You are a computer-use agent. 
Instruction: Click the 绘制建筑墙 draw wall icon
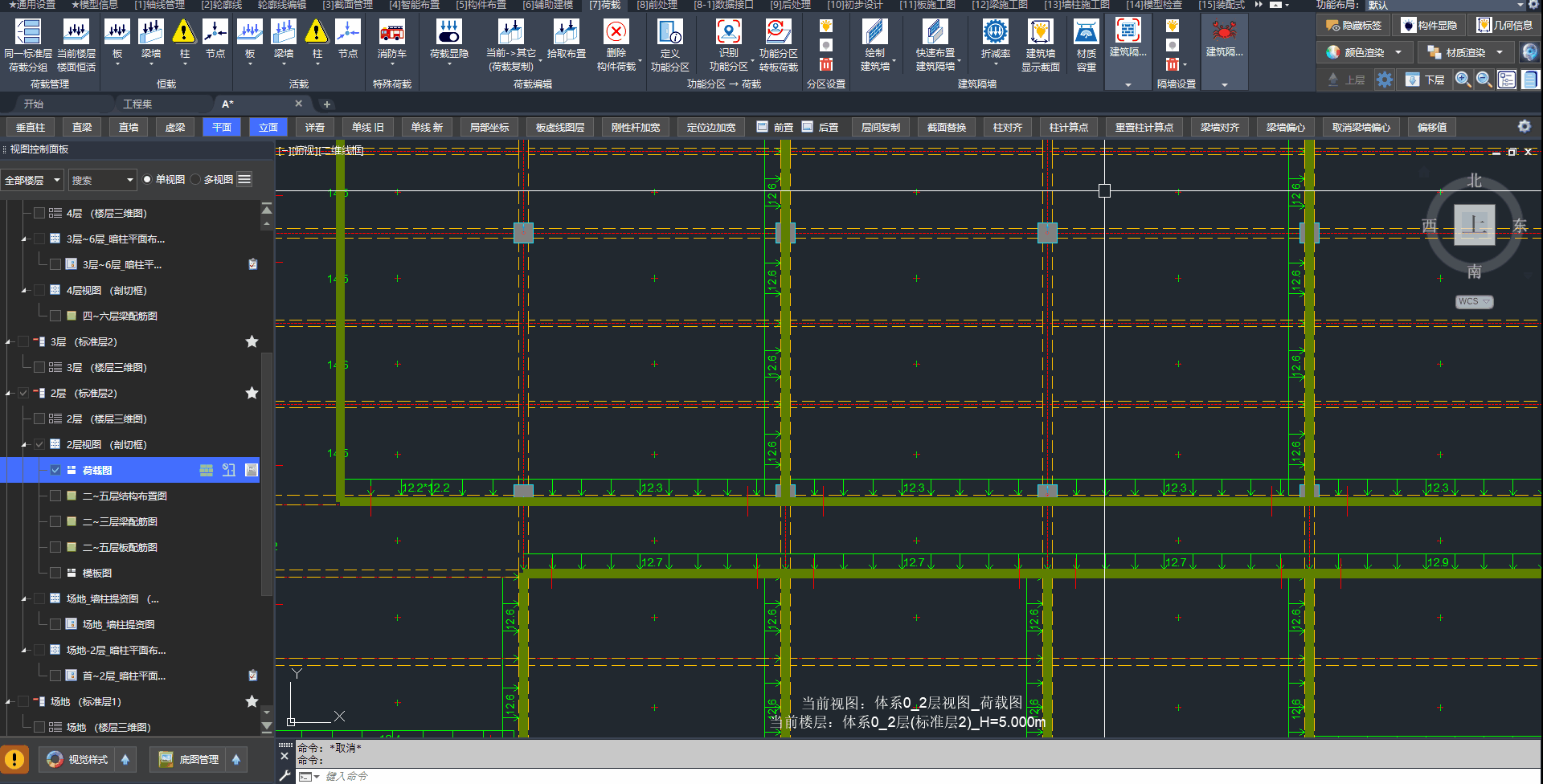874,33
